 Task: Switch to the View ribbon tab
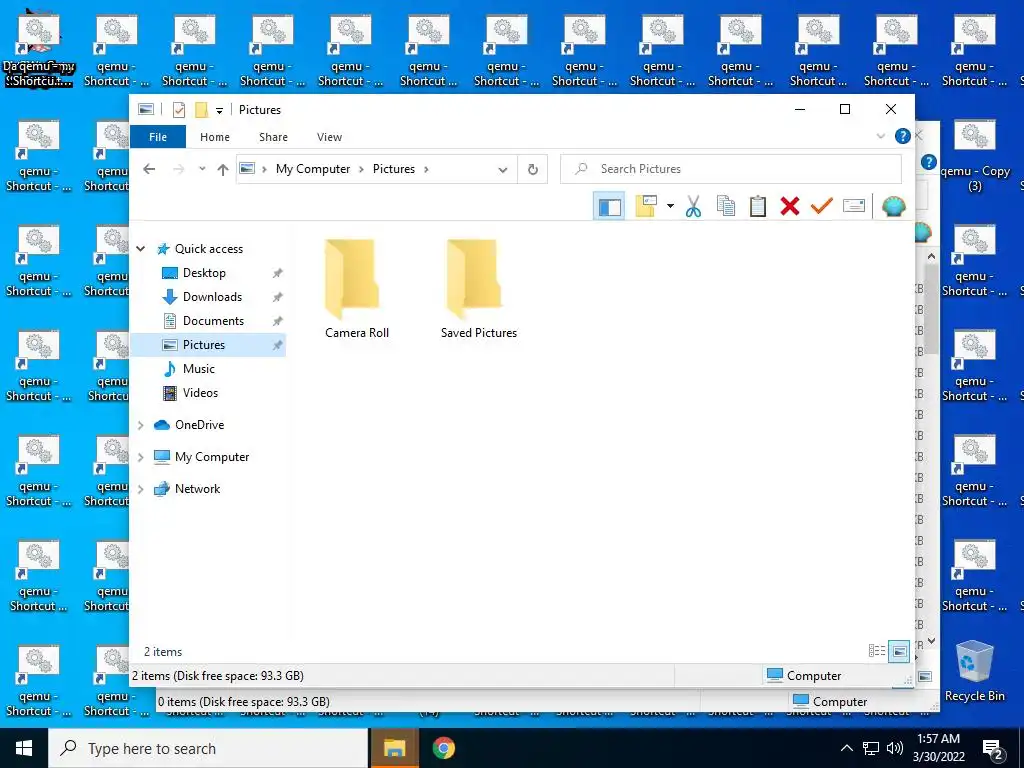pyautogui.click(x=329, y=137)
